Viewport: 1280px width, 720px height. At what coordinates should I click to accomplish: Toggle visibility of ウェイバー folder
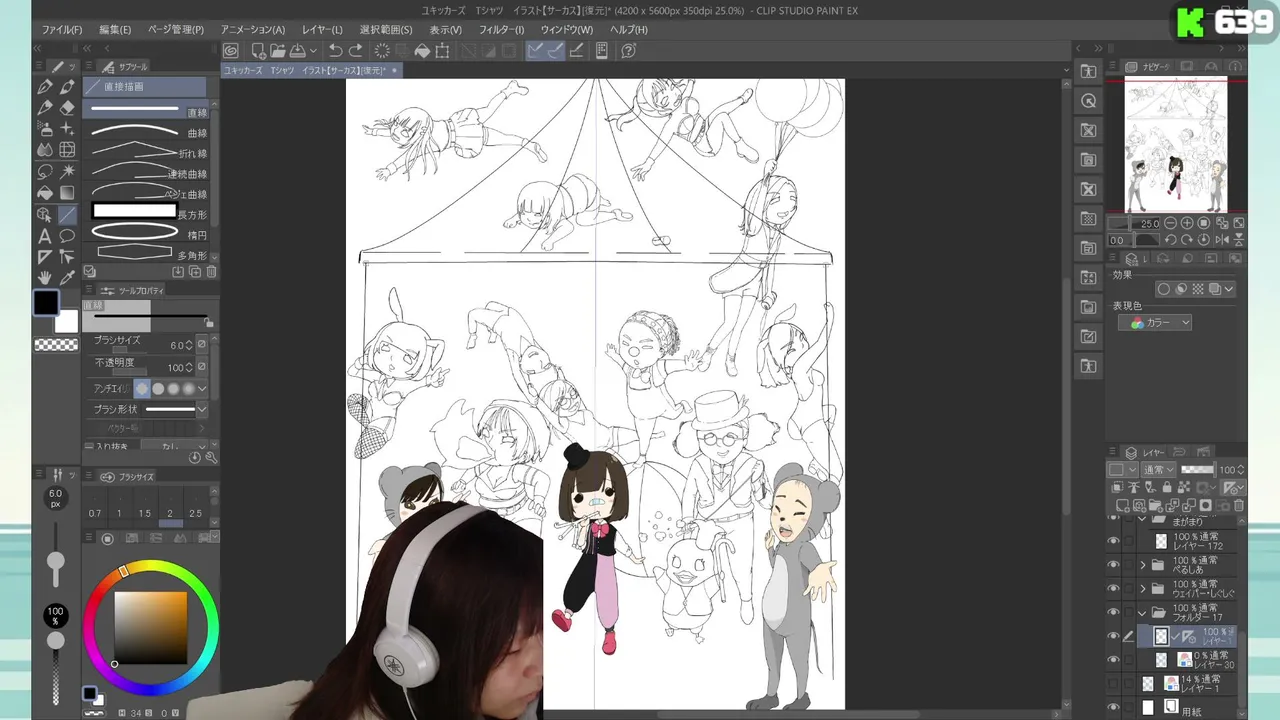pyautogui.click(x=1113, y=589)
